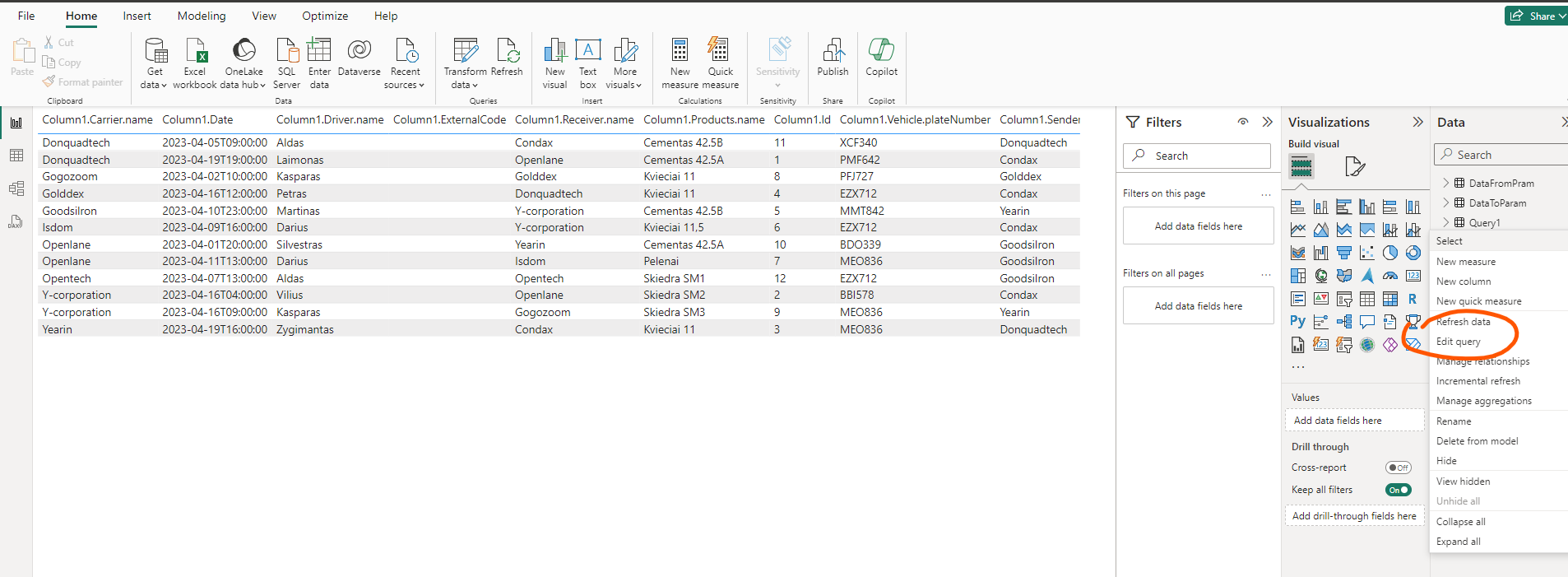Select the Matrix visual
This screenshot has width=1568, height=577.
(1389, 299)
